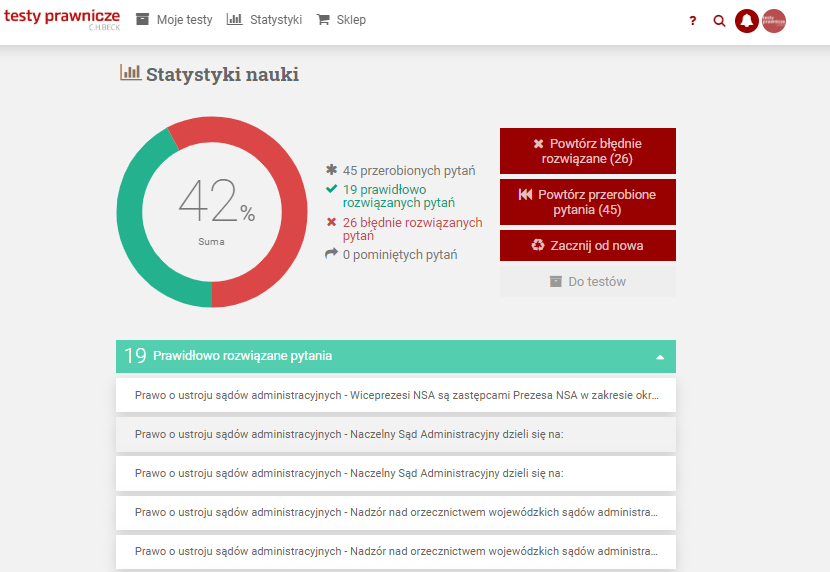The image size is (830, 572).
Task: Click the recycle icon in Zacznij od nowa
Action: click(538, 245)
